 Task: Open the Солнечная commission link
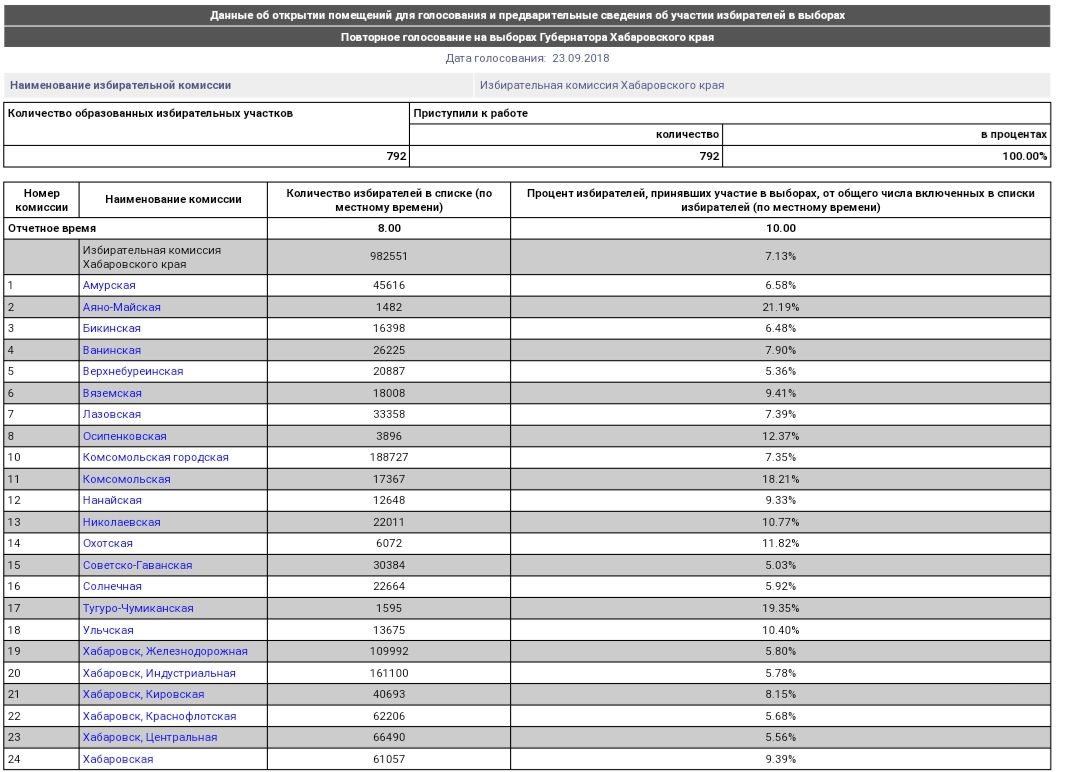pos(112,587)
